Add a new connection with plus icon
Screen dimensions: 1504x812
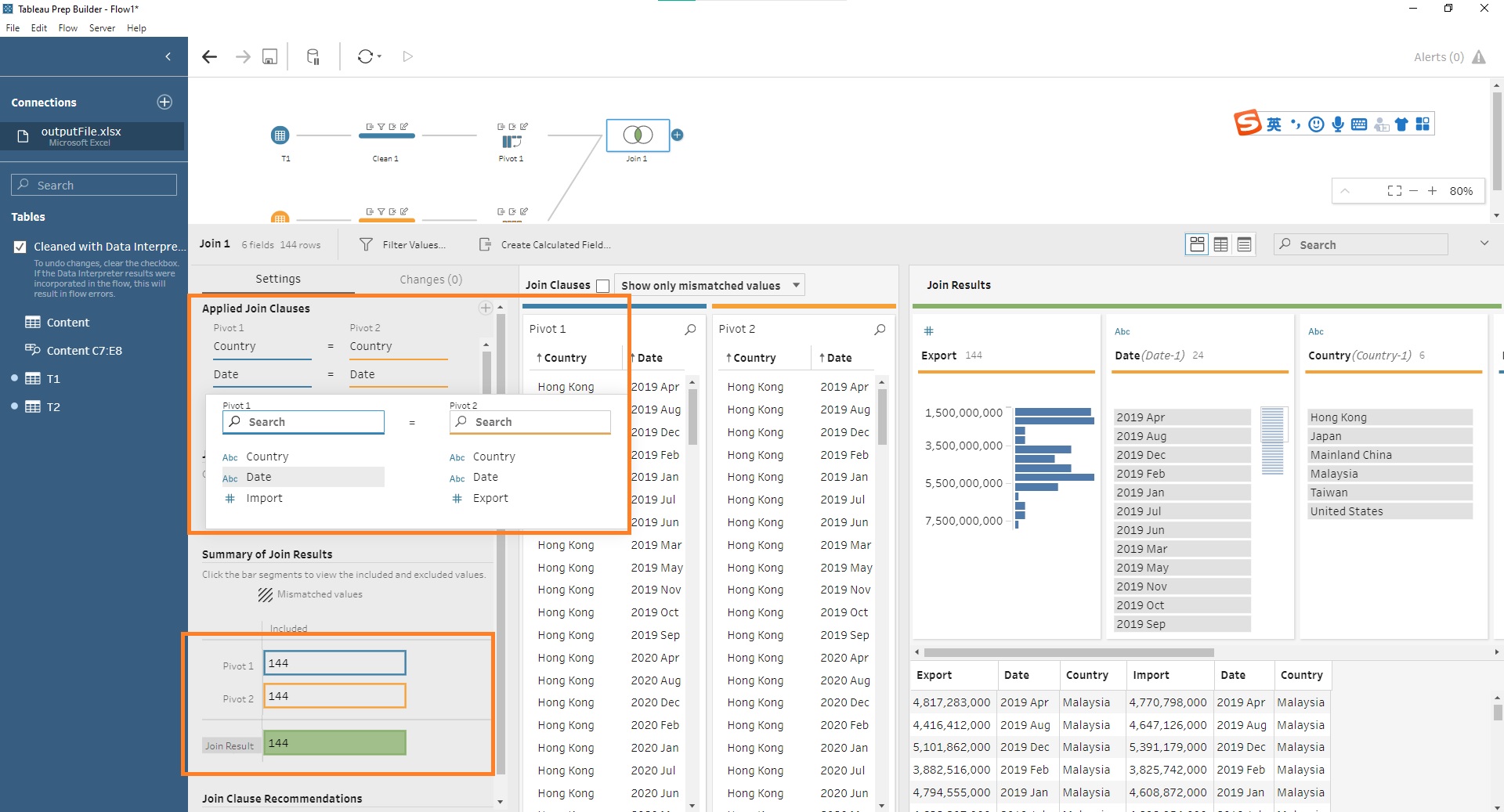click(164, 102)
